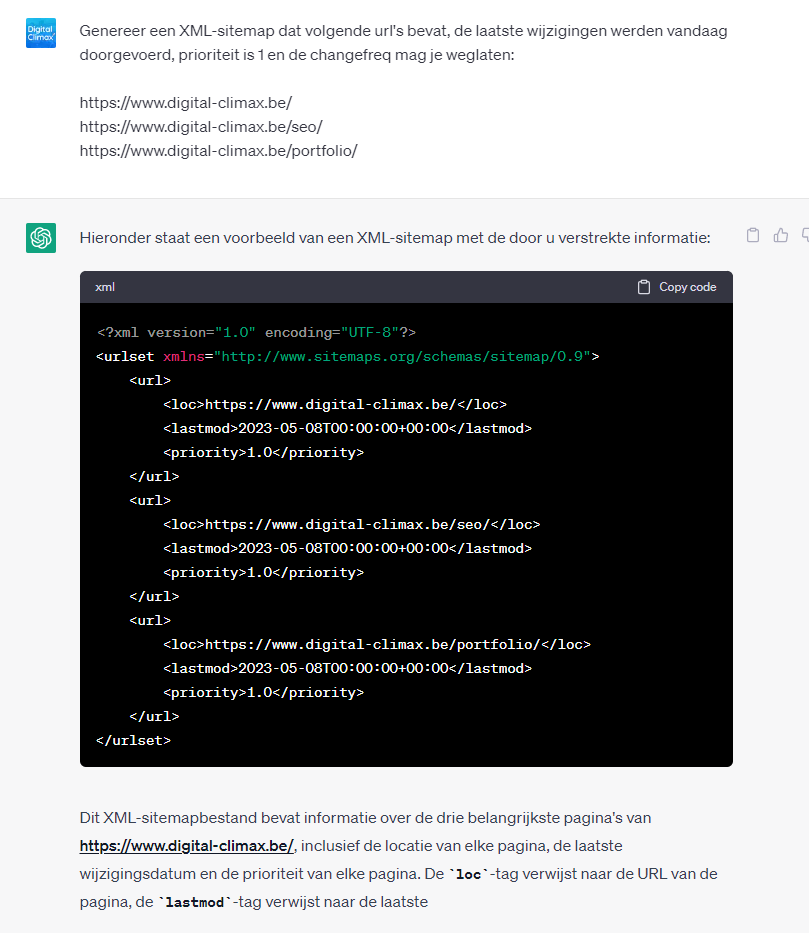This screenshot has width=809, height=933.
Task: Click the seo URL in the user prompt
Action: [x=201, y=127]
